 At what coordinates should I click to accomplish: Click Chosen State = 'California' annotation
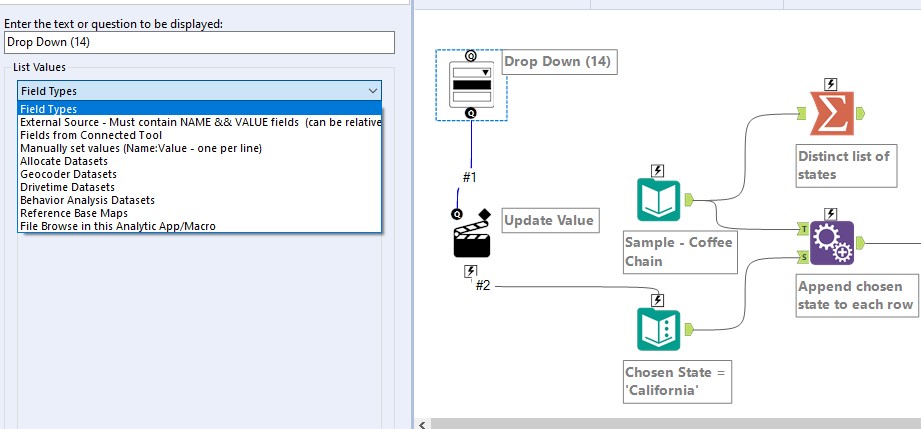point(677,381)
